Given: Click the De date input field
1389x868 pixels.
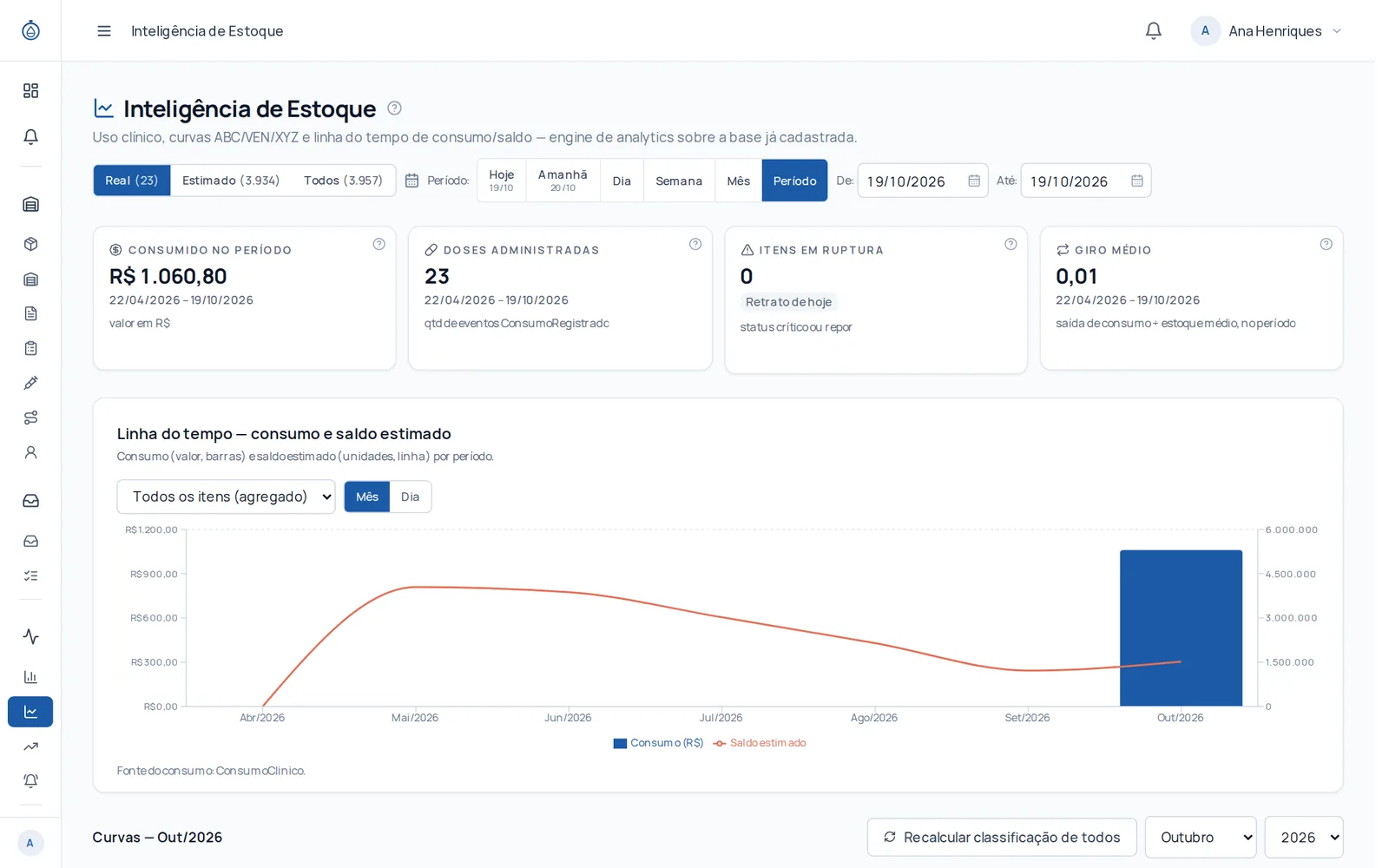Looking at the screenshot, I should 923,181.
